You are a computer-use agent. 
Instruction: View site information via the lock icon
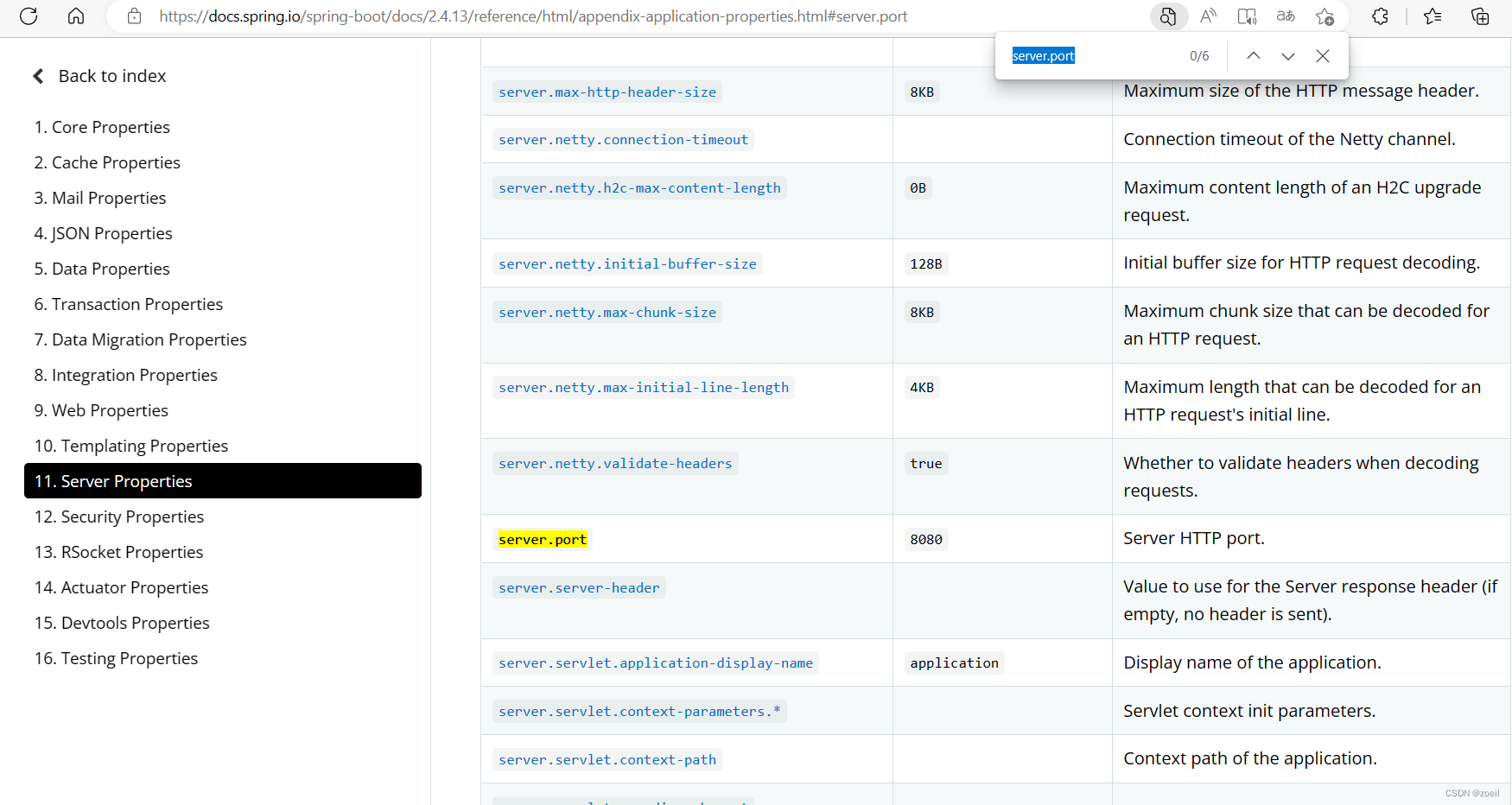(x=133, y=16)
